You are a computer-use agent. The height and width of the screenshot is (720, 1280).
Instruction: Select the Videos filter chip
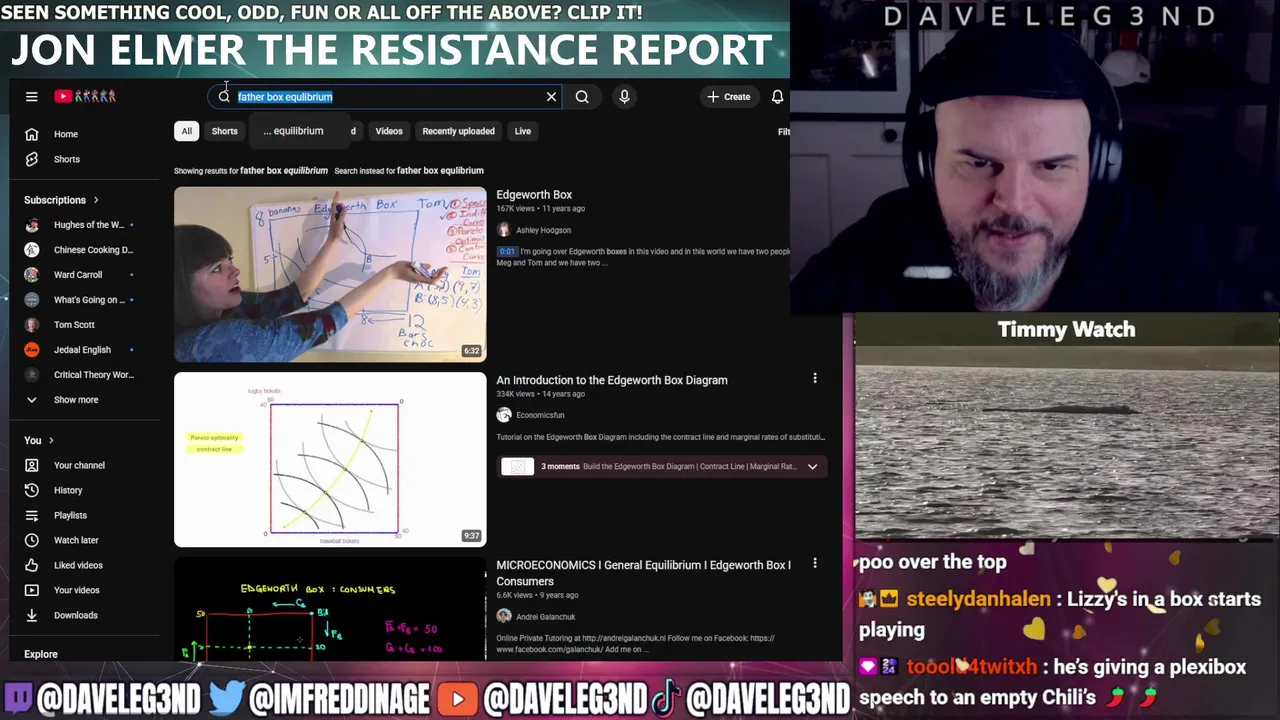[389, 131]
